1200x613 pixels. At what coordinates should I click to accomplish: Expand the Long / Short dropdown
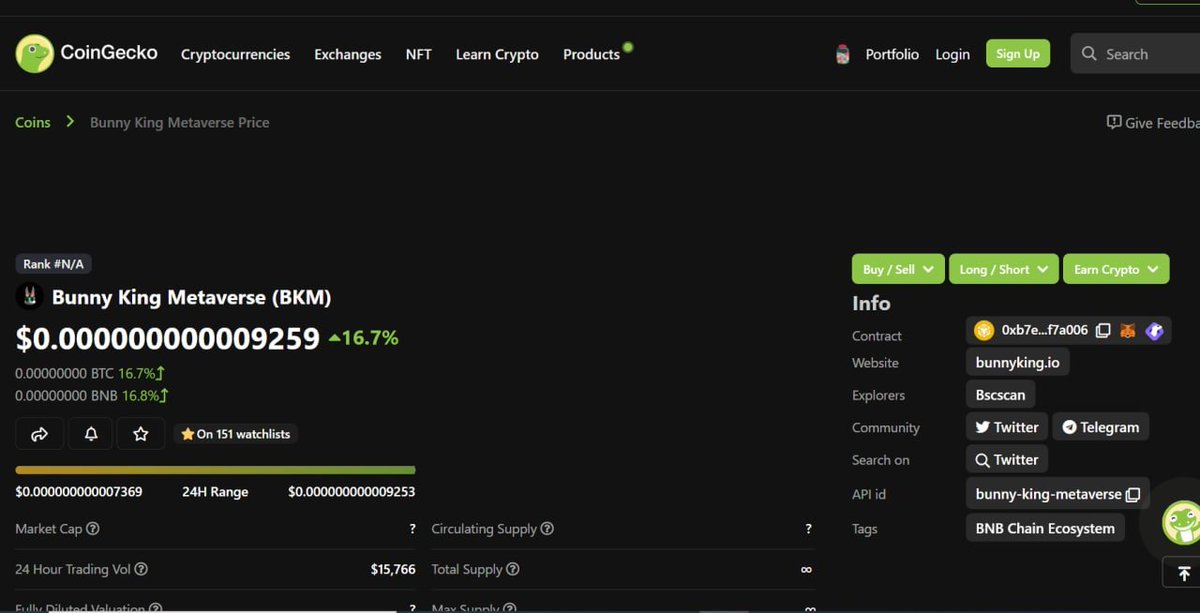click(1004, 269)
